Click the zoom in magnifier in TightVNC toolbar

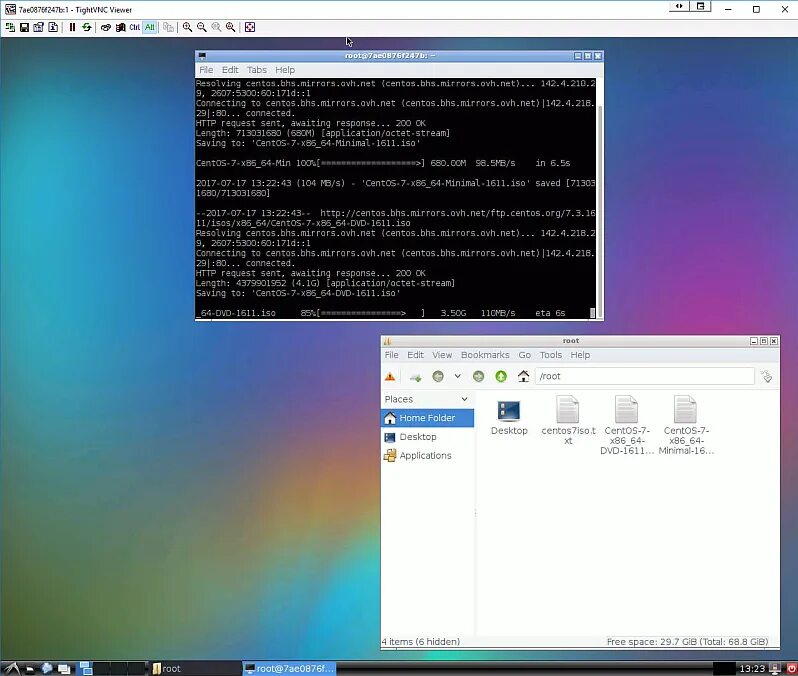[187, 27]
